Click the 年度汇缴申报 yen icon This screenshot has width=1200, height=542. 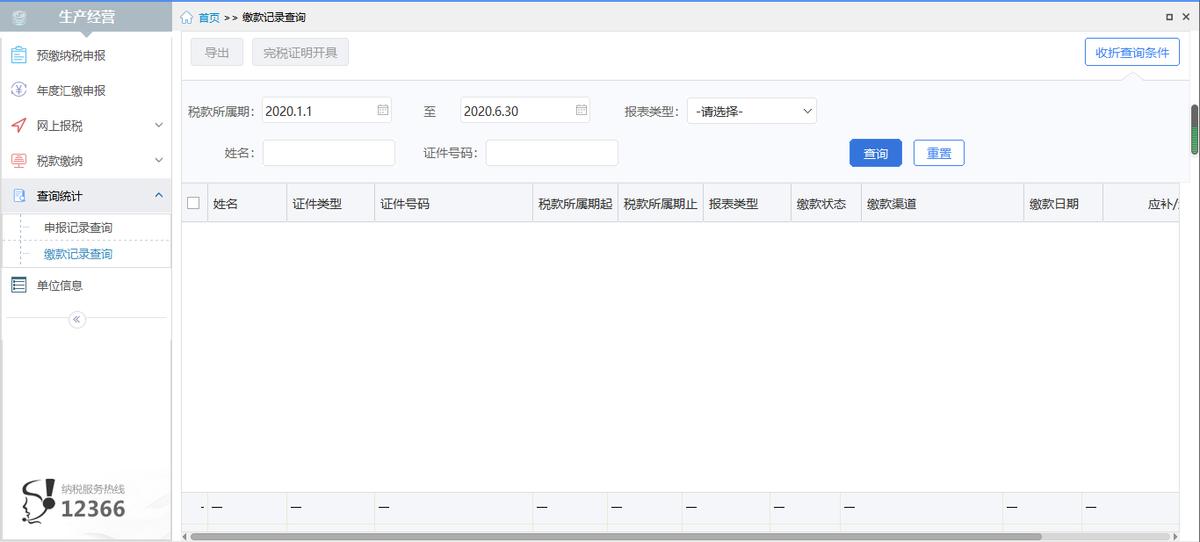(19, 90)
